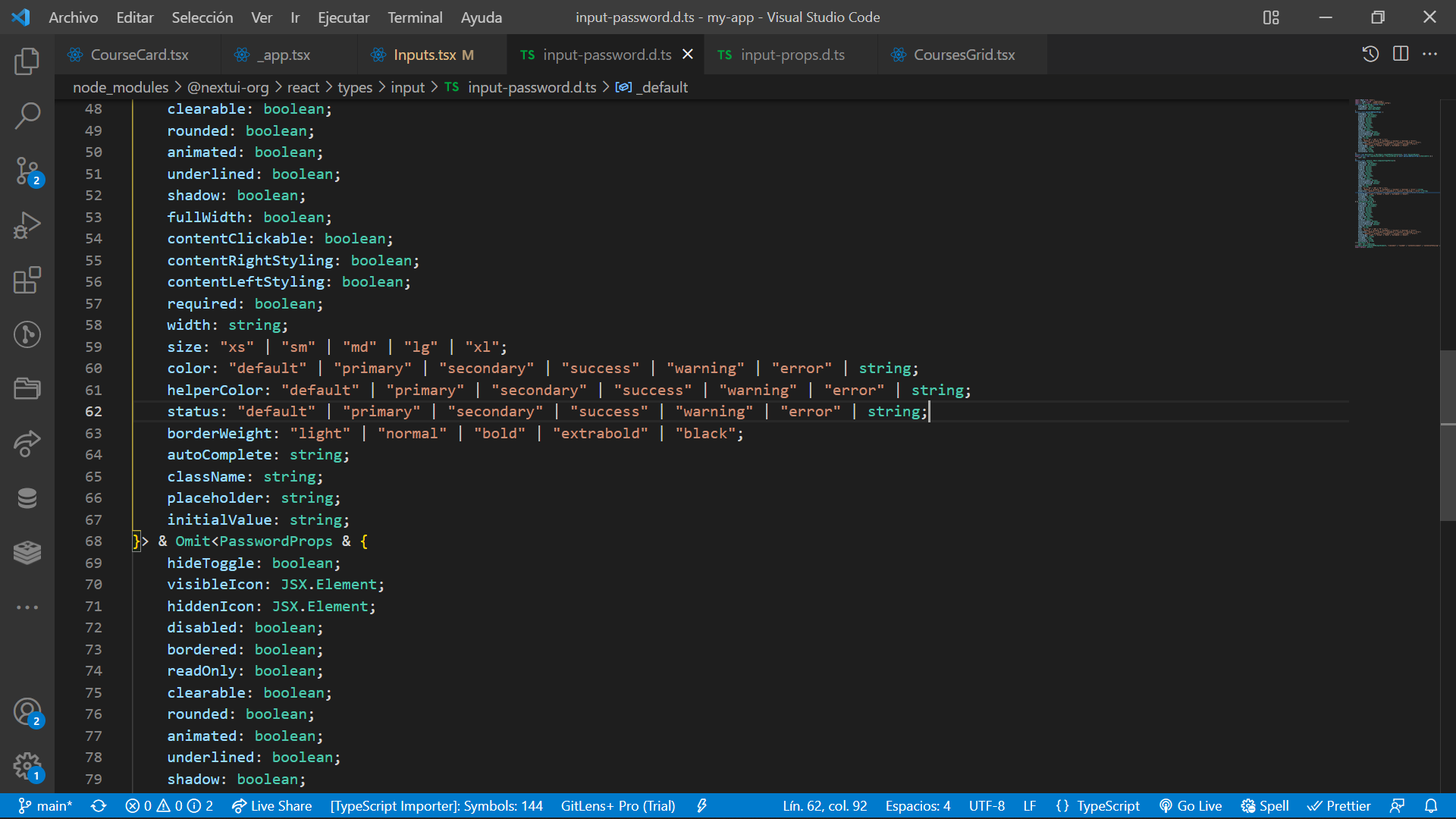
Task: Open more editor actions via the ellipsis icon
Action: coord(1432,54)
